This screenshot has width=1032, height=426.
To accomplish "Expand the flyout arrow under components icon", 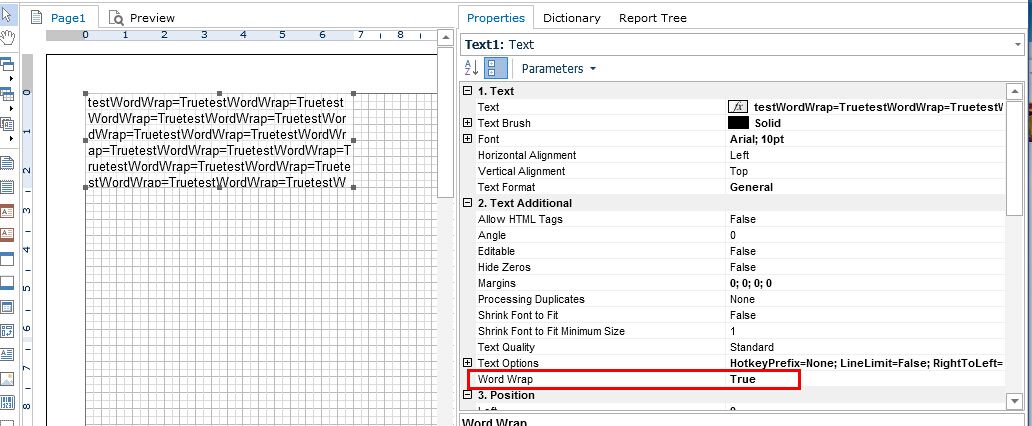I will click(11, 138).
